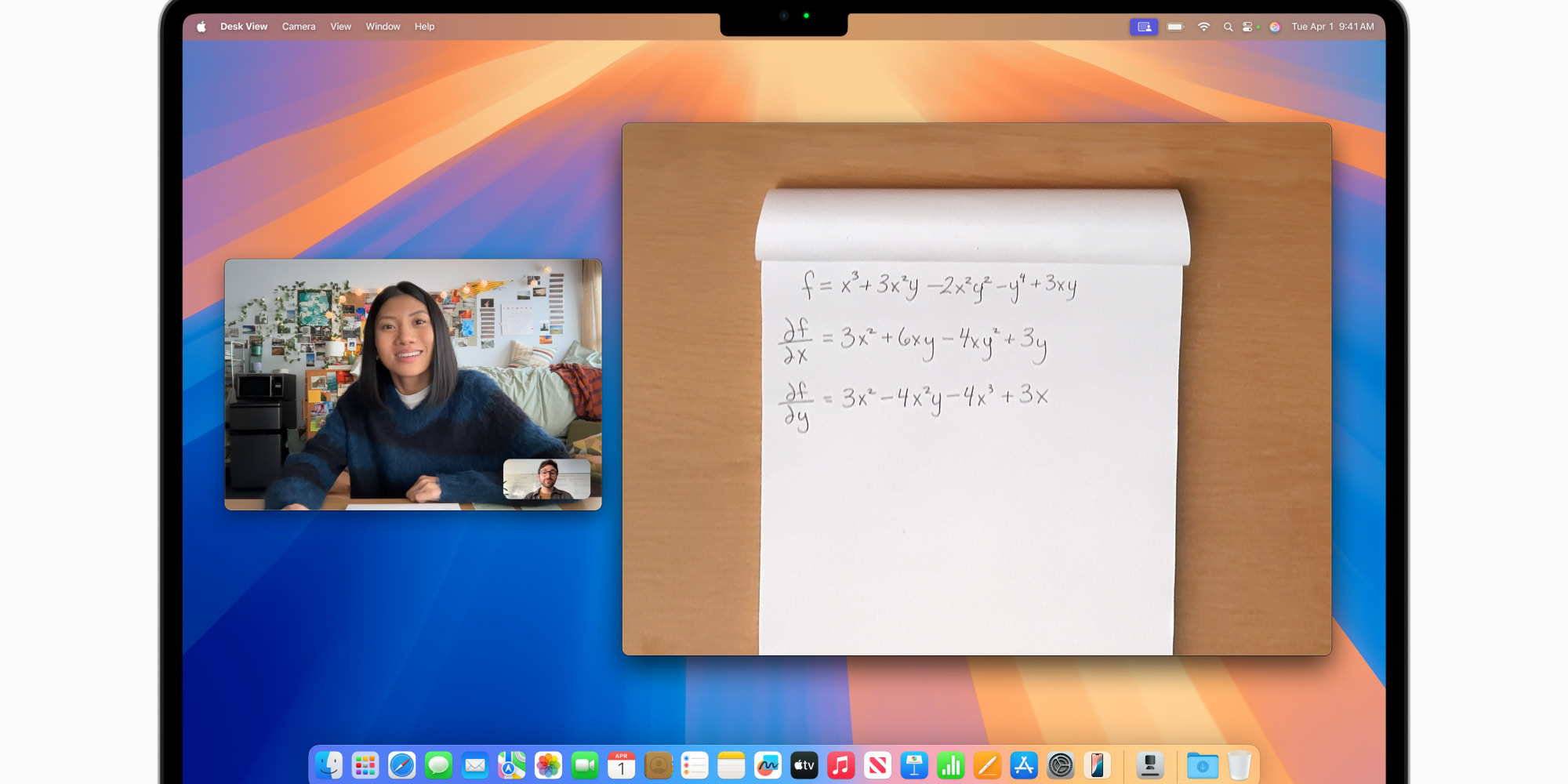Click the date and time in menu bar
Screen dimensions: 1568x784
pyautogui.click(x=1332, y=27)
